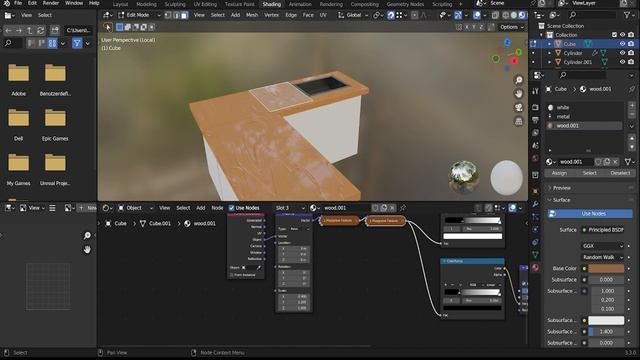
Task: Open the viewport Mesh menu
Action: pyautogui.click(x=252, y=15)
